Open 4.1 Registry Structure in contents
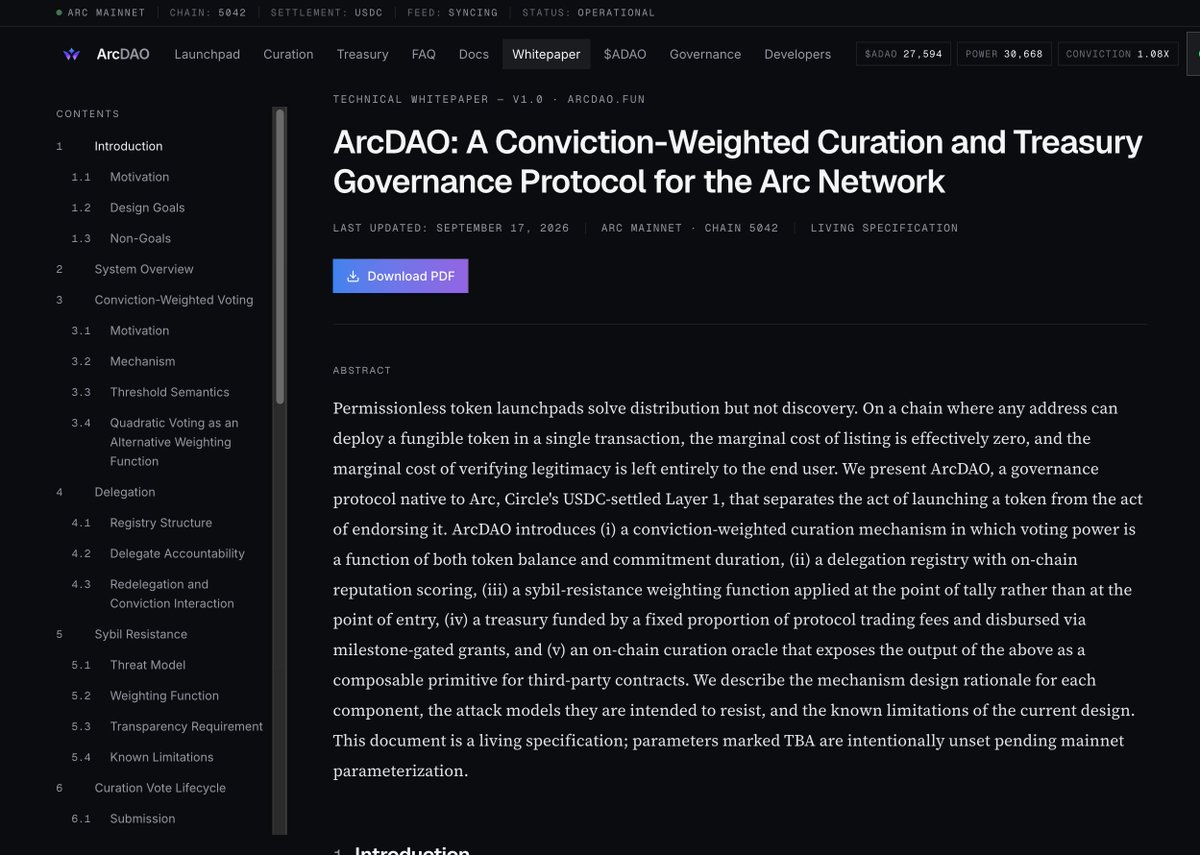1200x855 pixels. point(161,523)
